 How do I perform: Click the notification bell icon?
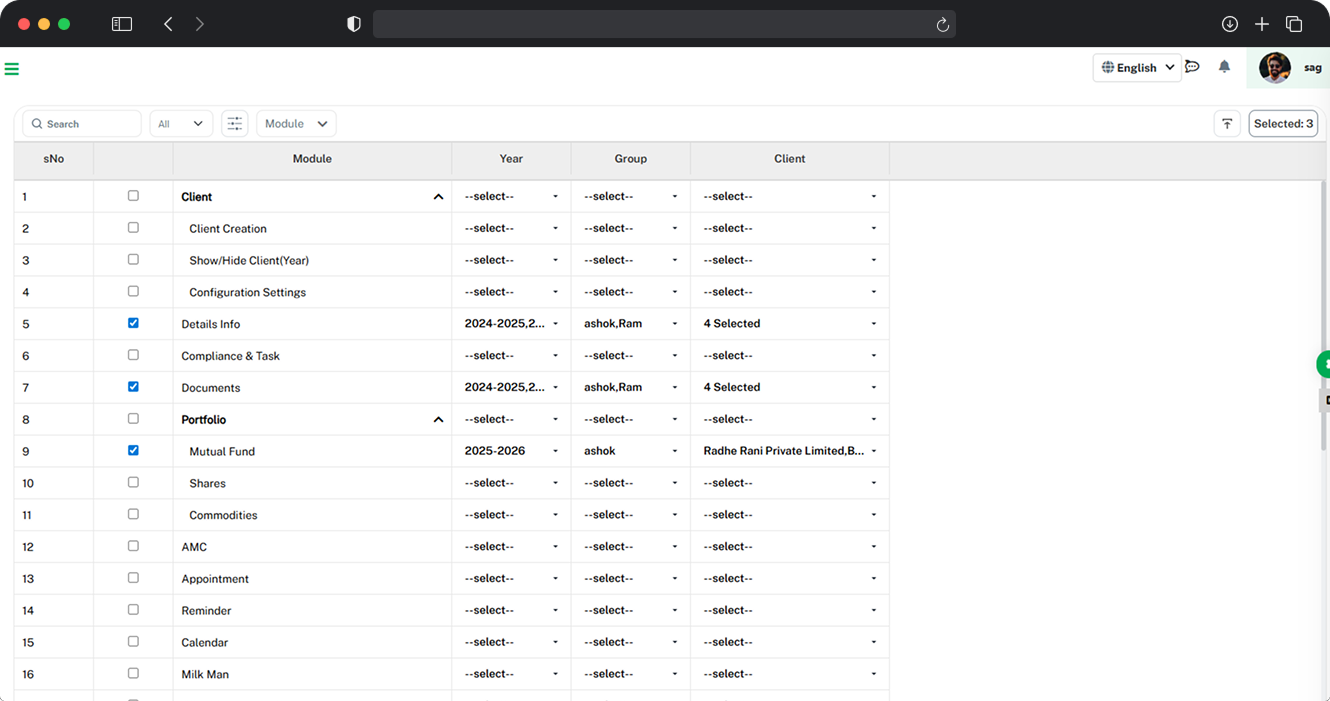pos(1224,67)
